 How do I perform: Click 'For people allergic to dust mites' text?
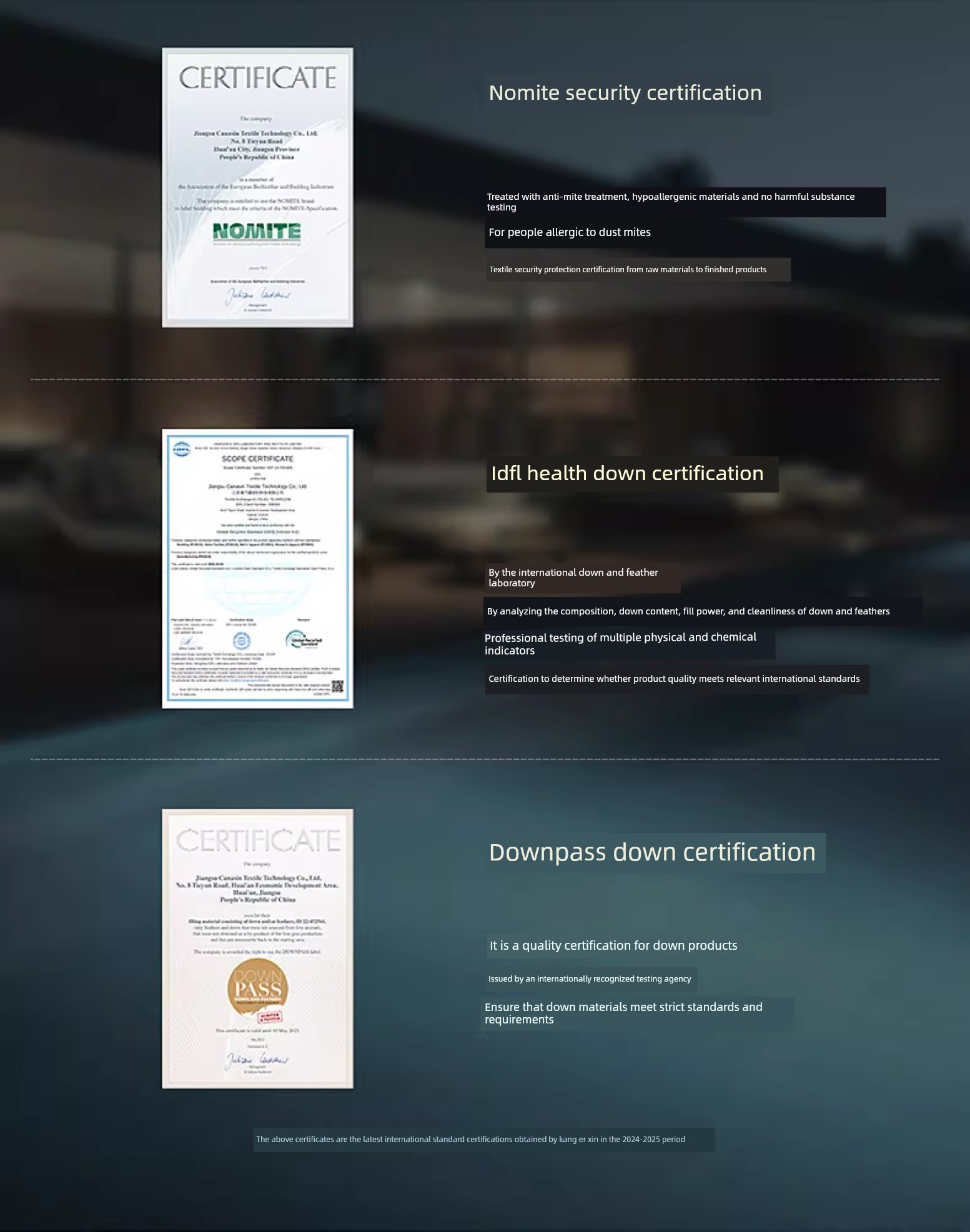pyautogui.click(x=569, y=232)
